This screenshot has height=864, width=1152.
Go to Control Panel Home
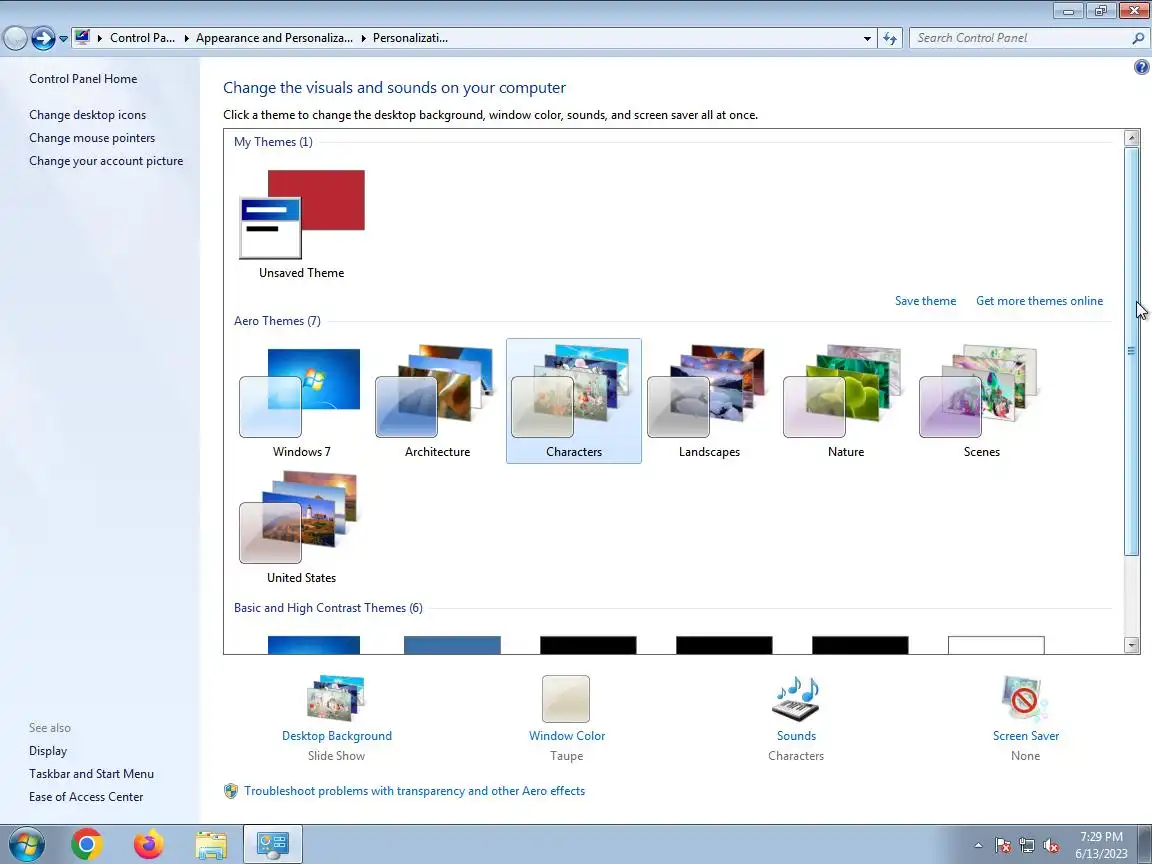(x=83, y=79)
